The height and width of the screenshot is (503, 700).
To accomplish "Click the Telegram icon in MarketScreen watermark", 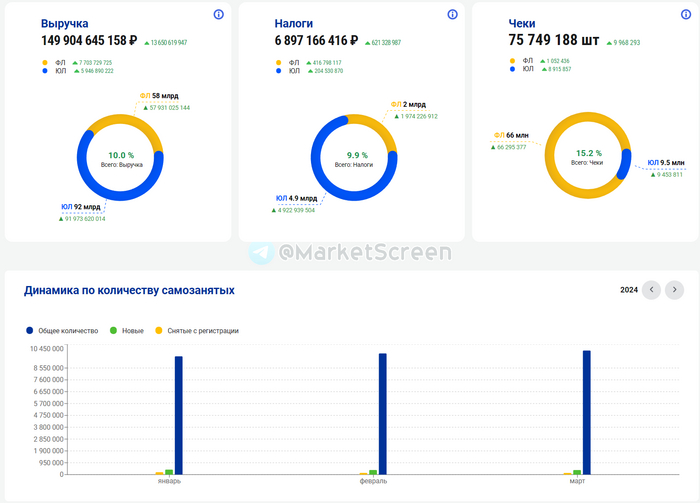I will [x=261, y=252].
